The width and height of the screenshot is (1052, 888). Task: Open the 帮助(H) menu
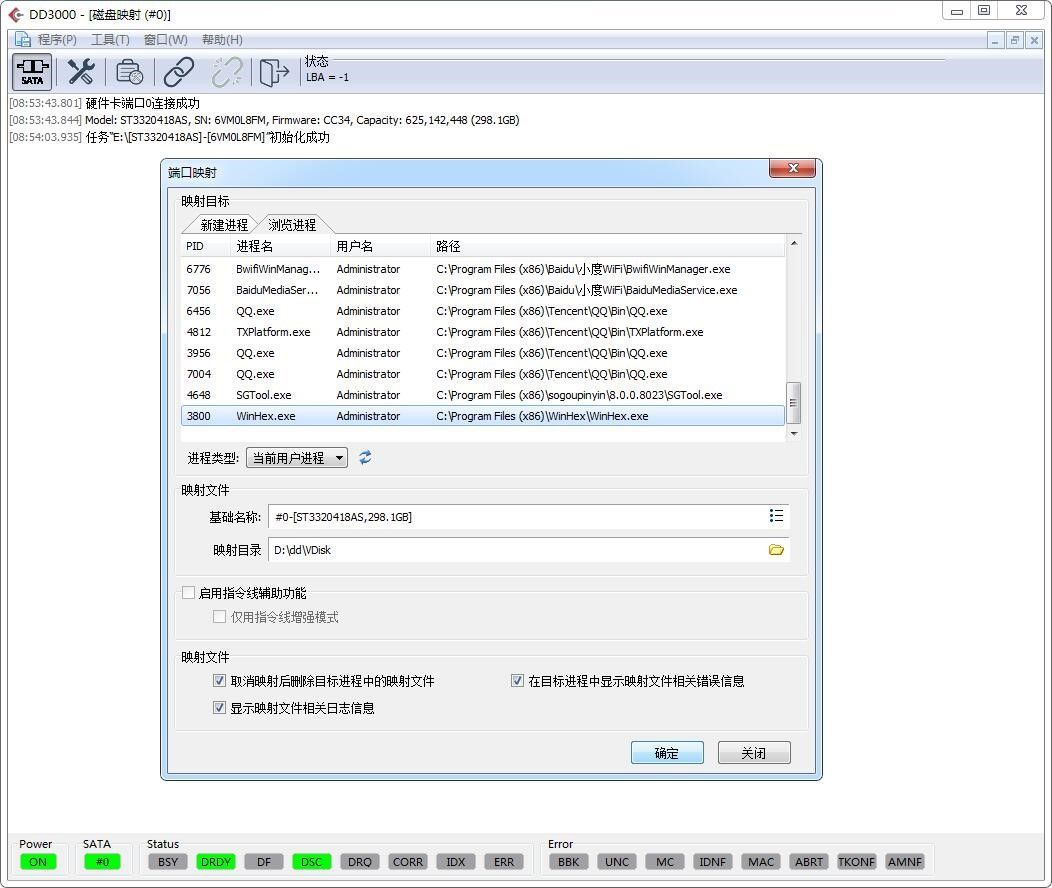222,40
